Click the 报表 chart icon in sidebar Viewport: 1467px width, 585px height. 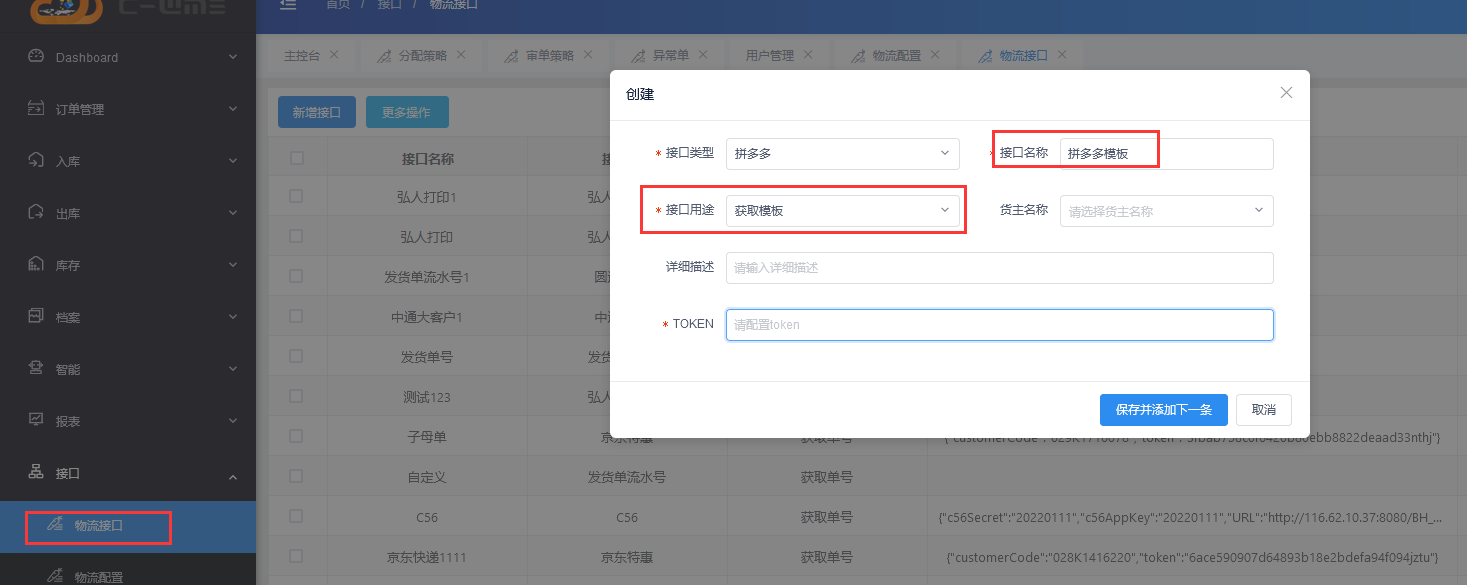36,421
